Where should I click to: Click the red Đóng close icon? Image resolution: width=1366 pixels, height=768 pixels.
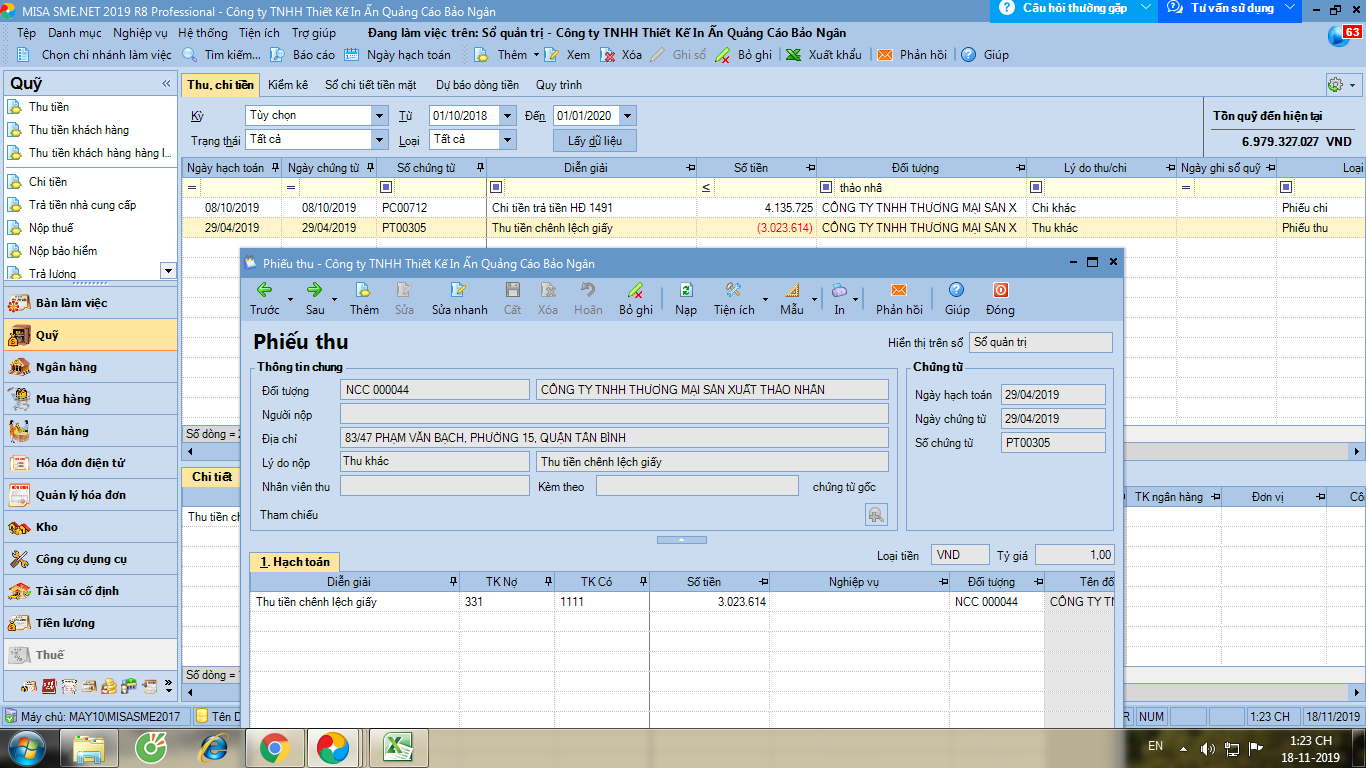[999, 291]
